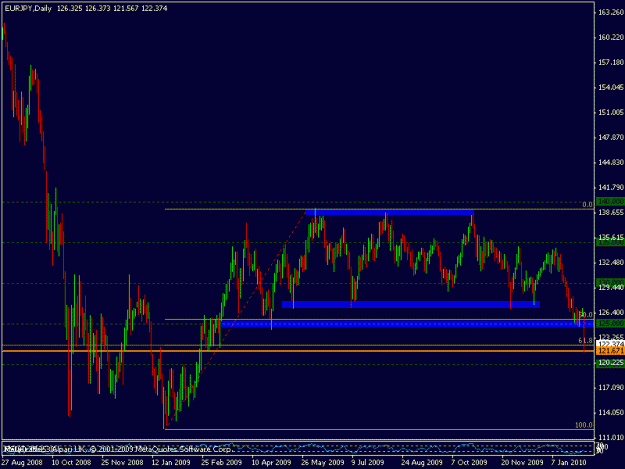Click the 7 Jan 2010 date label
Screen dimensions: 625x469
tap(569, 463)
